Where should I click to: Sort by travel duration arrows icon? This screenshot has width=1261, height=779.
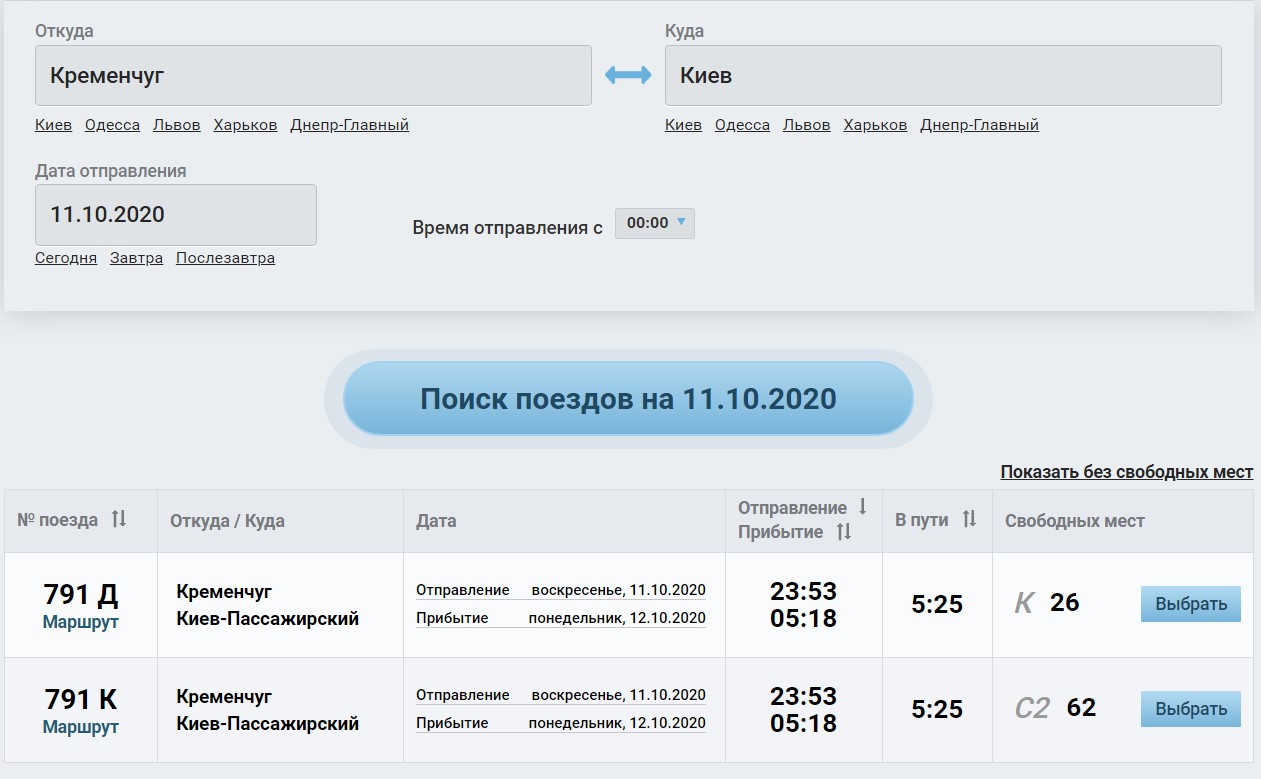(968, 519)
